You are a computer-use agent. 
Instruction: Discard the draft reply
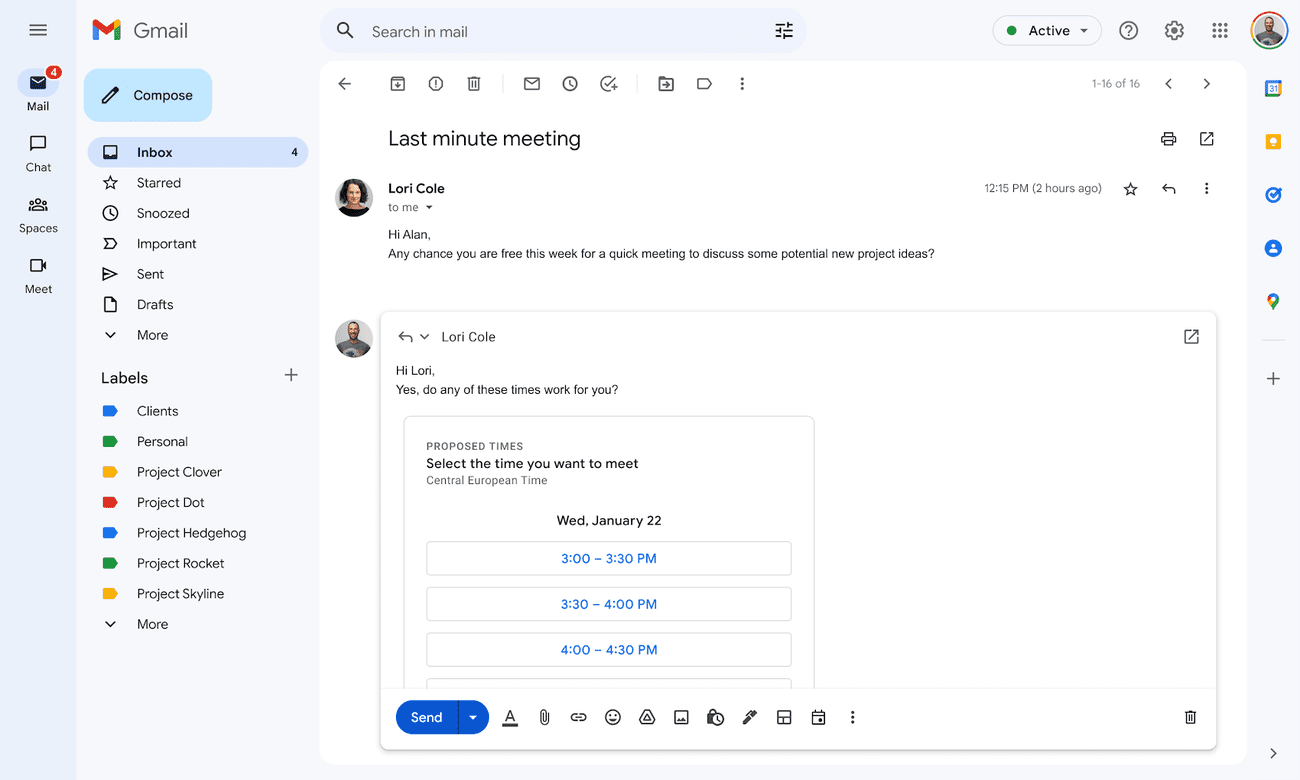(1189, 717)
